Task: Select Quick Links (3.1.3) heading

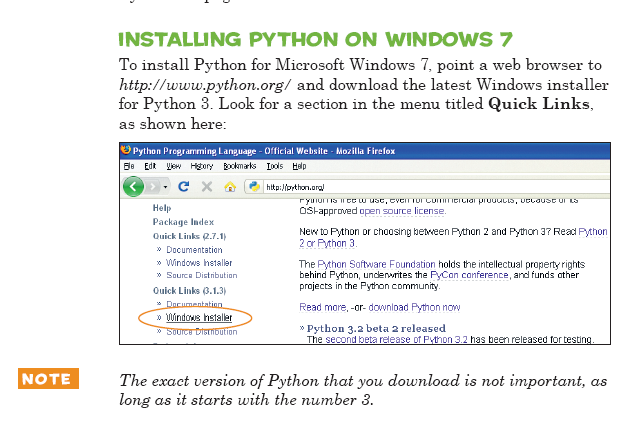Action: coord(189,290)
